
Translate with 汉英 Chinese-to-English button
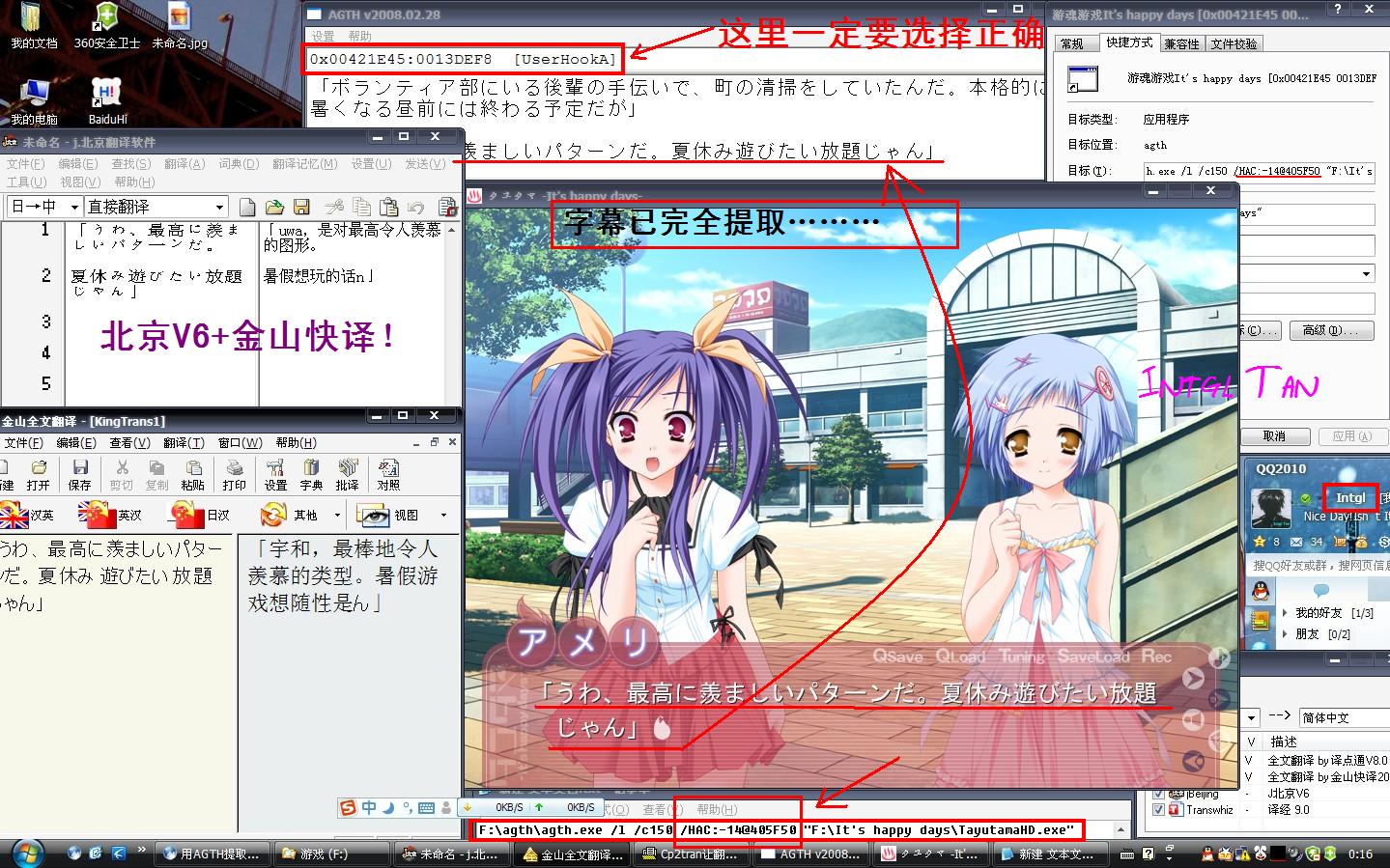[x=27, y=515]
